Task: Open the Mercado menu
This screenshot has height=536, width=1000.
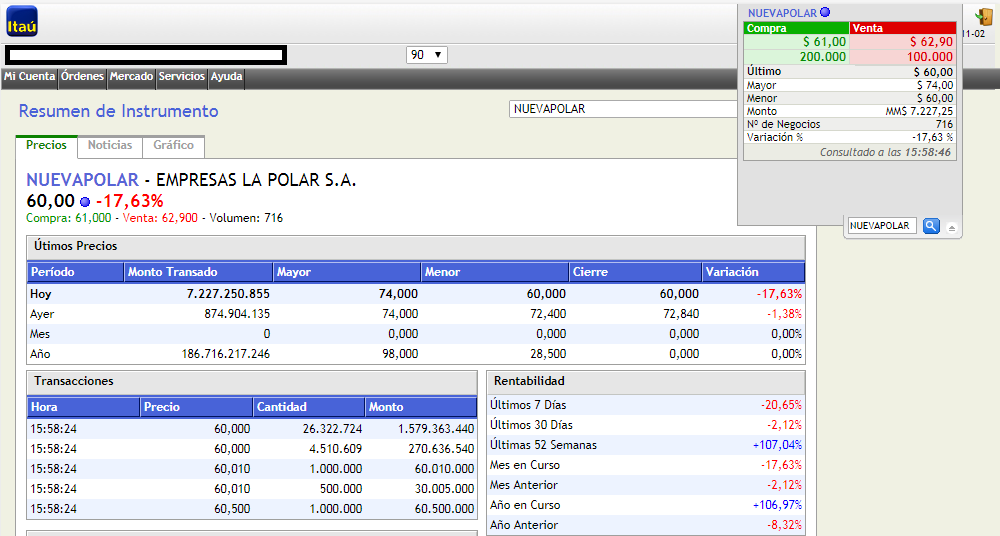Action: point(131,77)
